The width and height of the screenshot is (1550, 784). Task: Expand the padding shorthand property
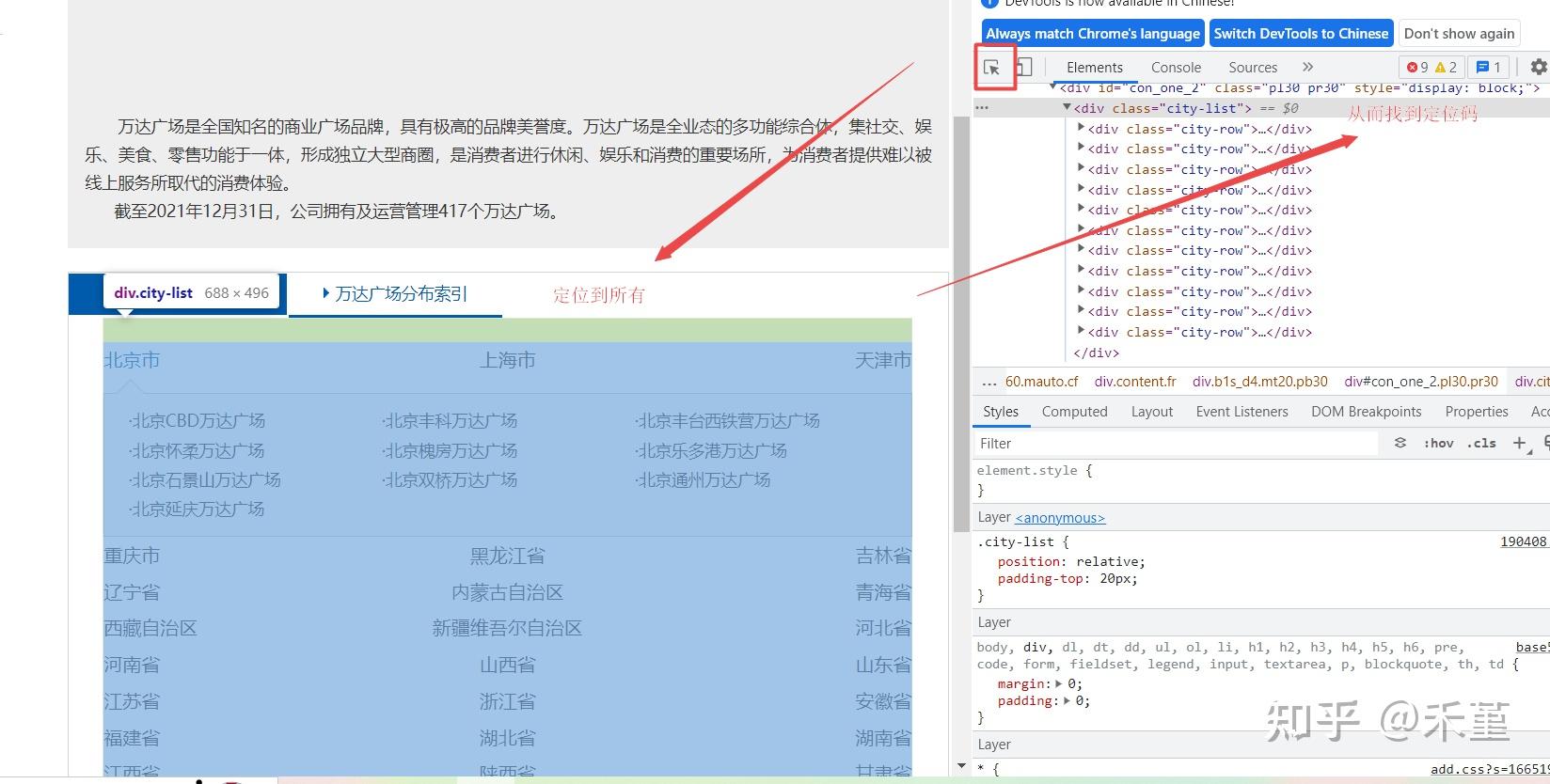[x=1066, y=701]
